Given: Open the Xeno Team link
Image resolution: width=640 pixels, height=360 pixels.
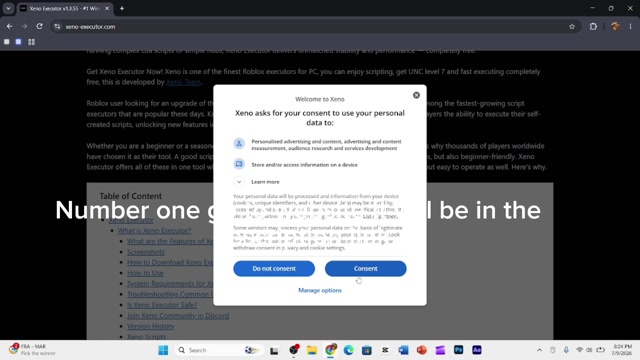Looking at the screenshot, I should 183,82.
